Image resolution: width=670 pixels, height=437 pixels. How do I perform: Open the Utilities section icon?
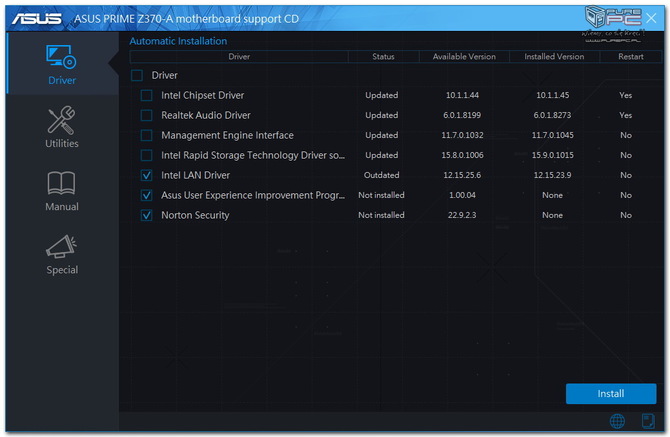61,120
